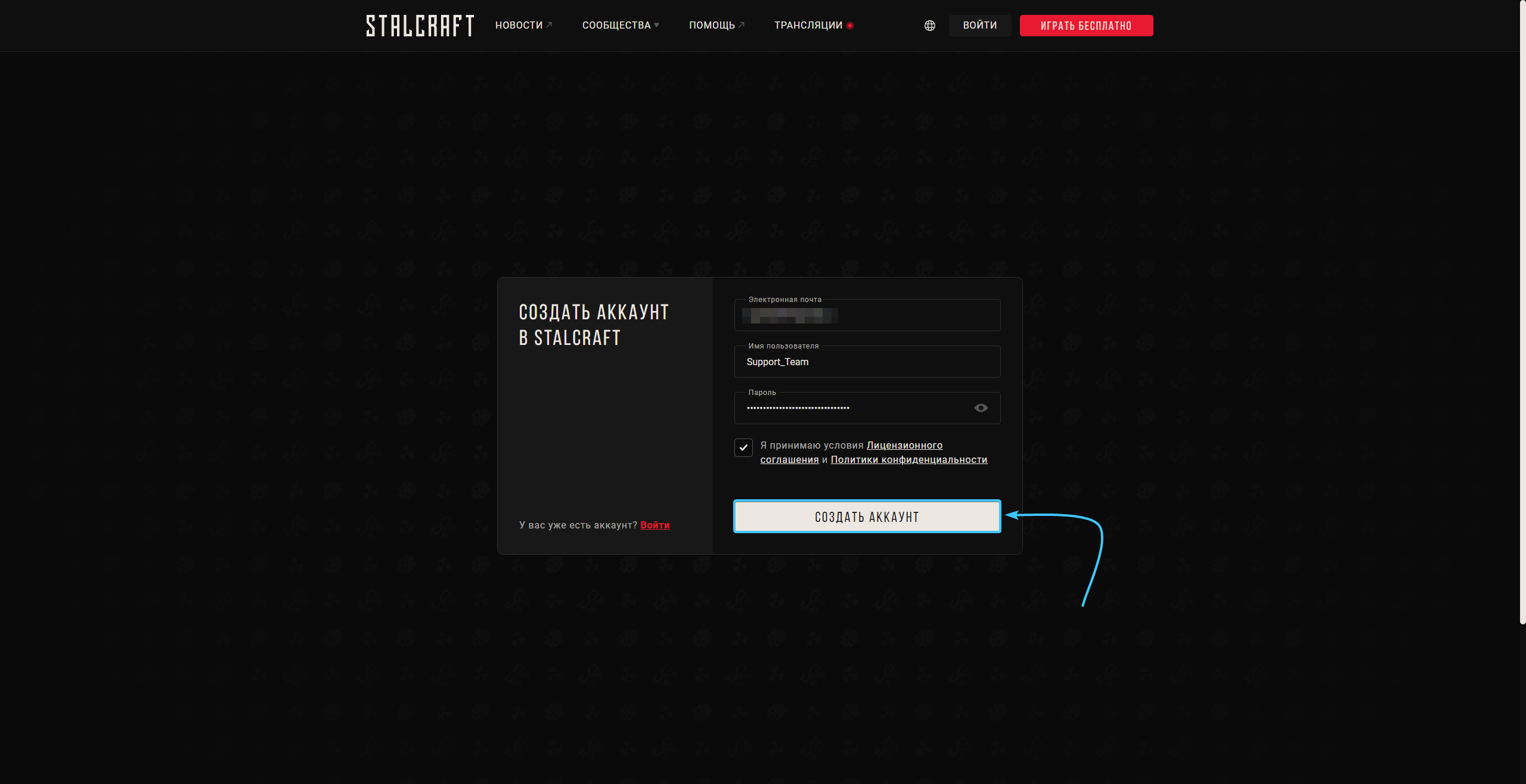Open the STALCRAFT logo home link
This screenshot has width=1526, height=784.
pyautogui.click(x=420, y=26)
